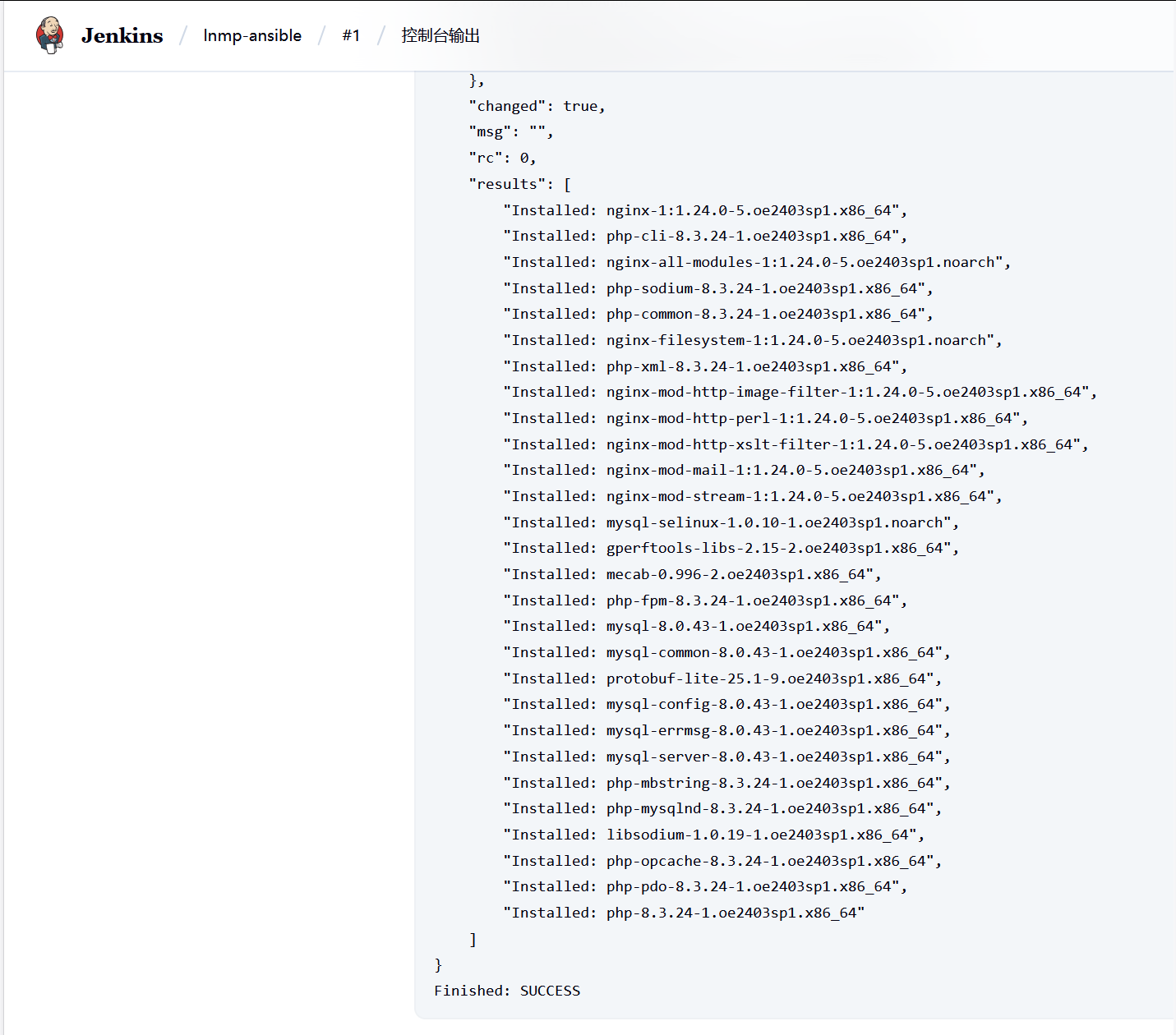The width and height of the screenshot is (1176, 1035).
Task: Select the nginx-1:1.24.0-5 installed line
Action: [x=705, y=210]
